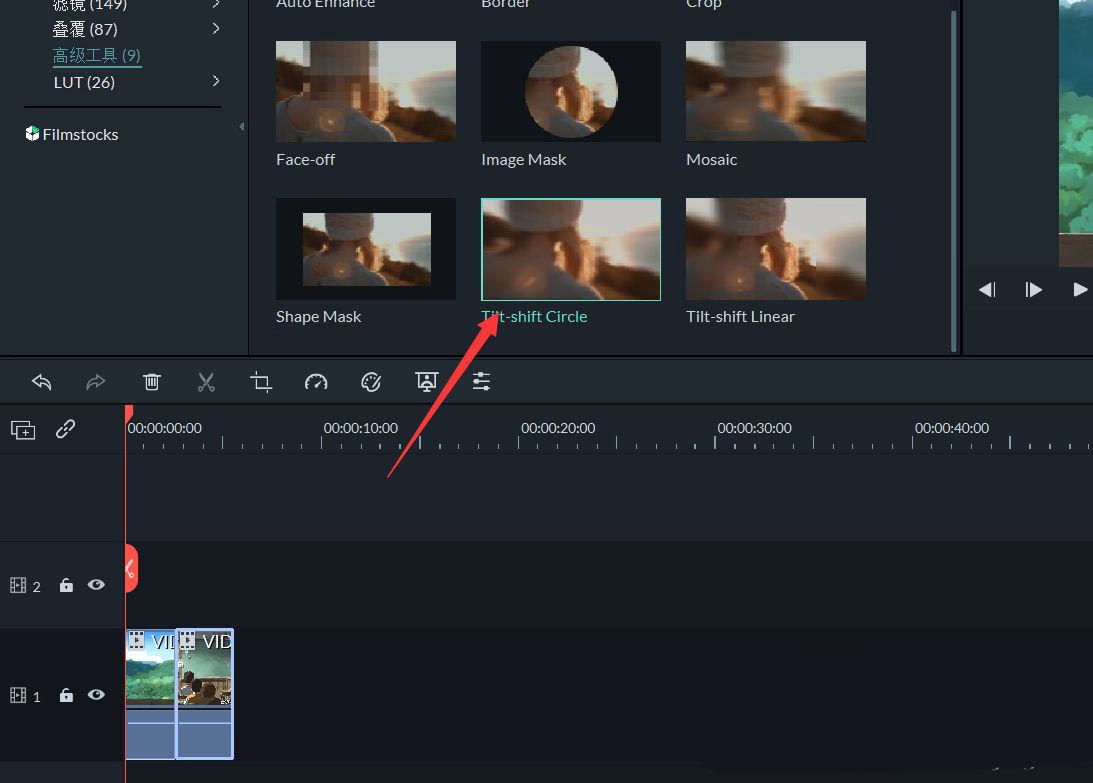Viewport: 1093px width, 783px height.
Task: Open the audio adjustment sliders tool
Action: click(481, 381)
